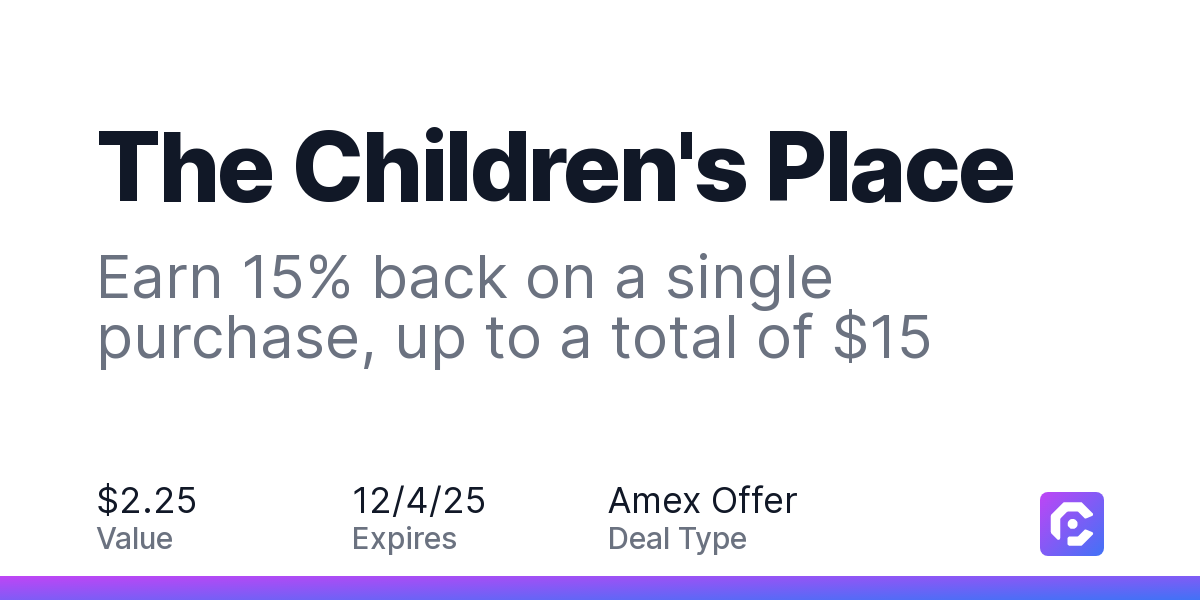
Task: Click the word "Amex" in the deal type
Action: (655, 500)
